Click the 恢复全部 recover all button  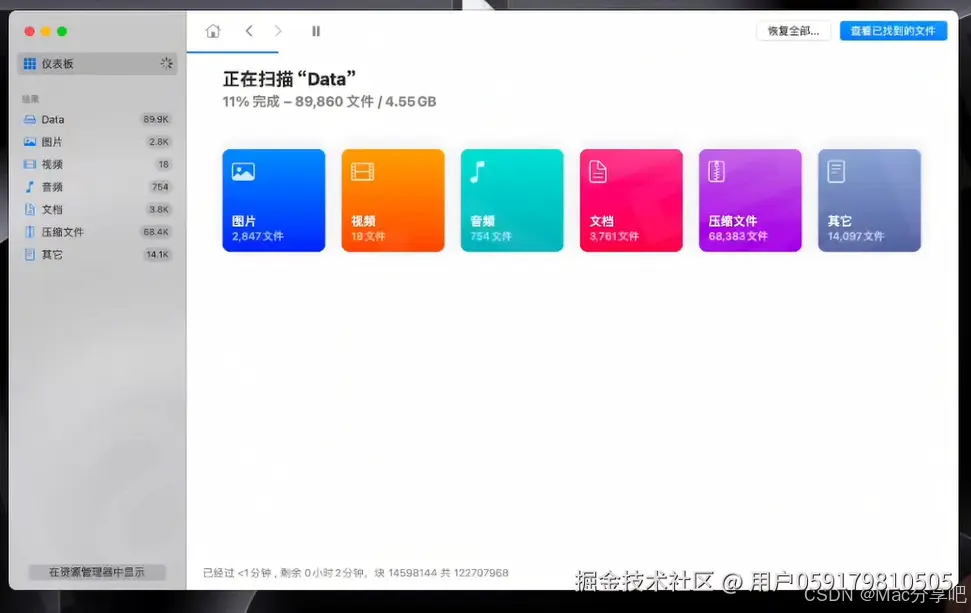tap(793, 30)
